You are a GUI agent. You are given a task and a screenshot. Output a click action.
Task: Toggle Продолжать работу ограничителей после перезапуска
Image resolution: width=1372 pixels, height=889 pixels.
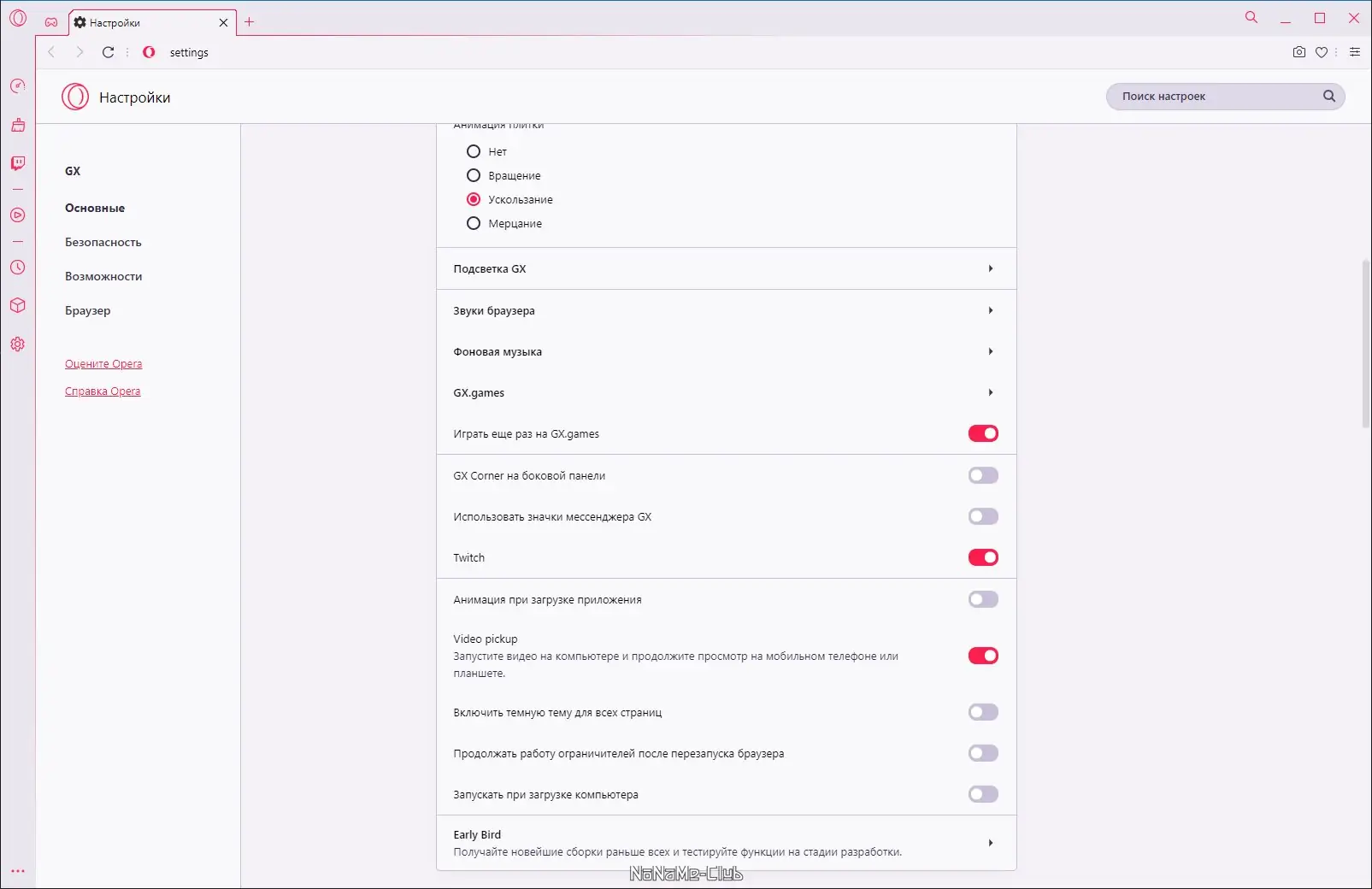983,754
